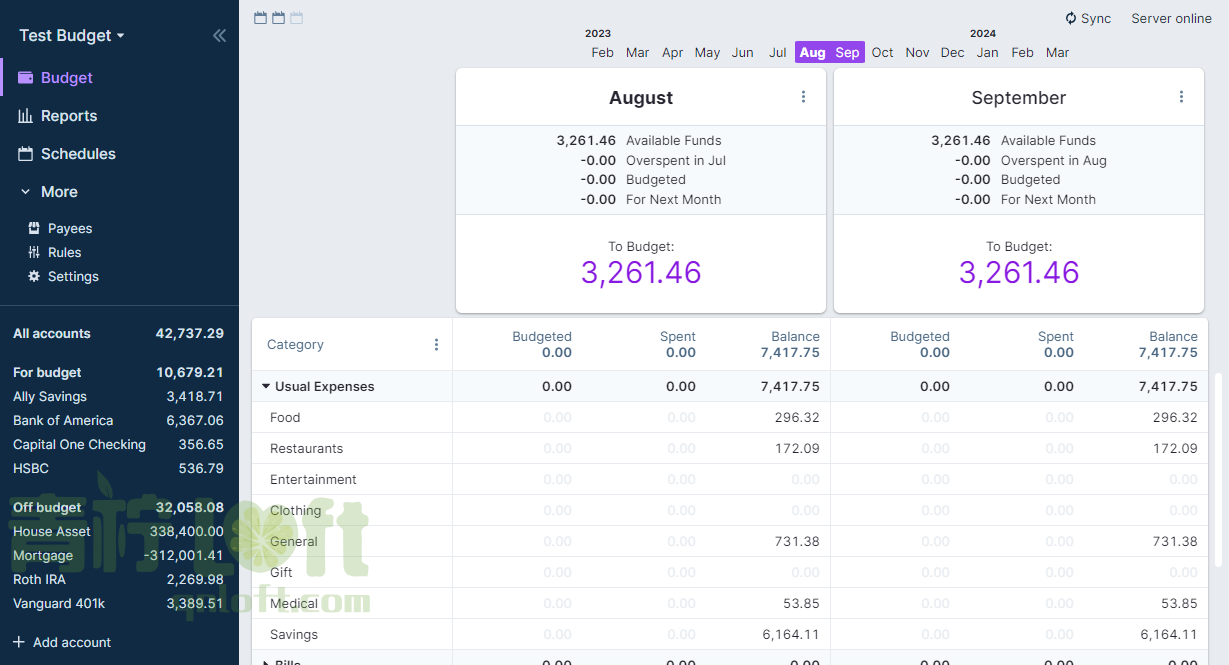Show only one month using first calendar icon
1229x665 pixels.
click(x=260, y=18)
